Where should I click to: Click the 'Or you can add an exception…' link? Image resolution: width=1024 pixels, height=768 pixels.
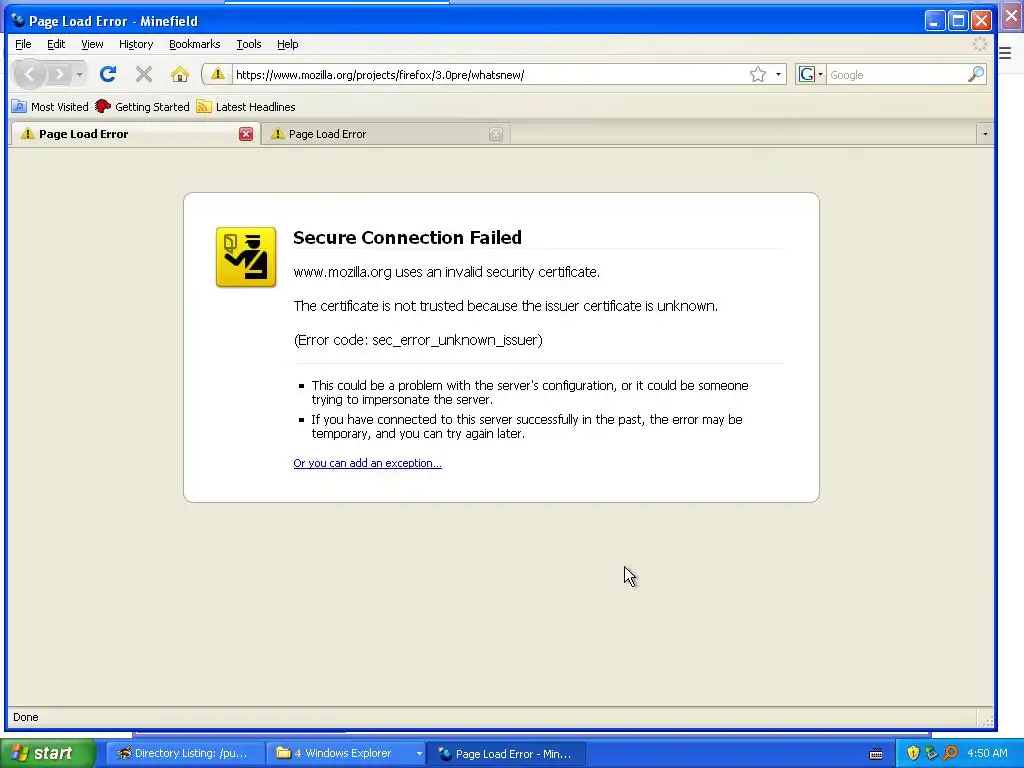pos(367,463)
